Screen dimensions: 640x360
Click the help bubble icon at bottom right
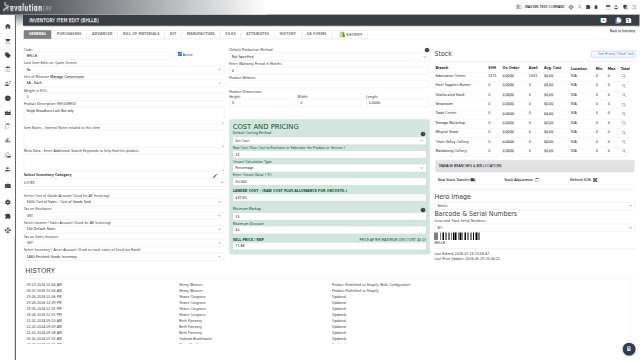click(x=629, y=349)
